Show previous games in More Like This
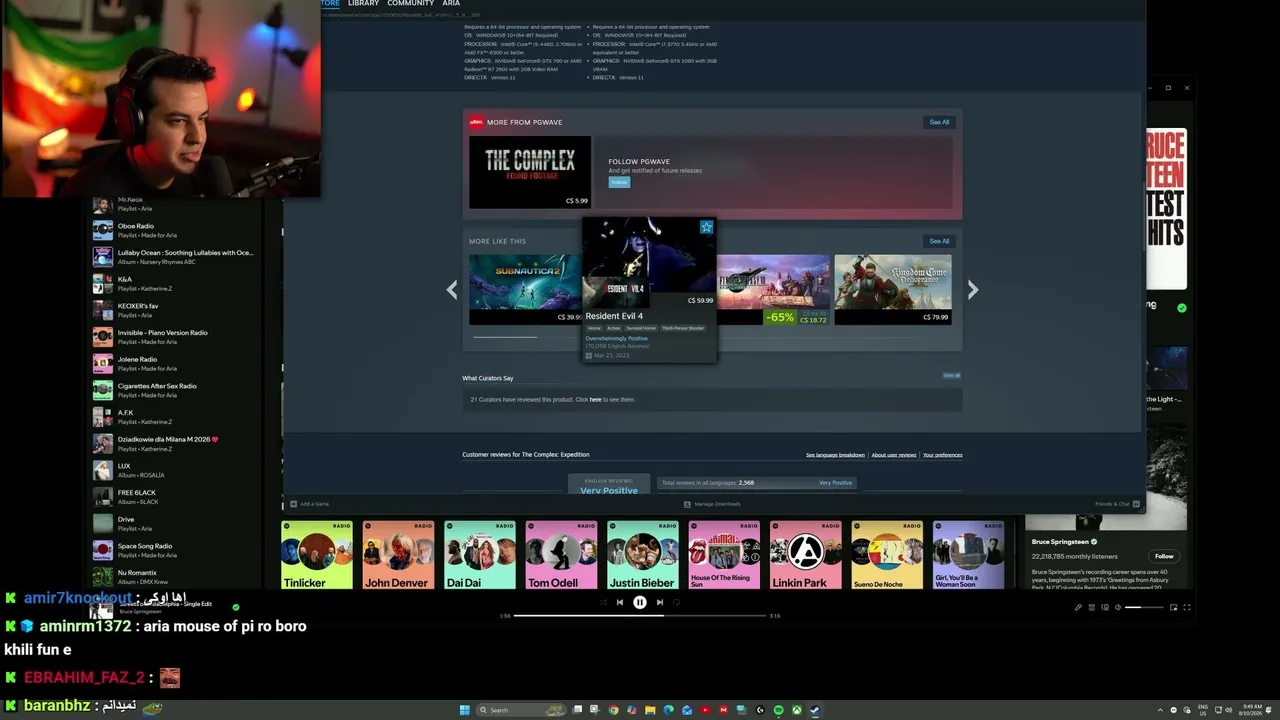The image size is (1280, 720). tap(452, 290)
